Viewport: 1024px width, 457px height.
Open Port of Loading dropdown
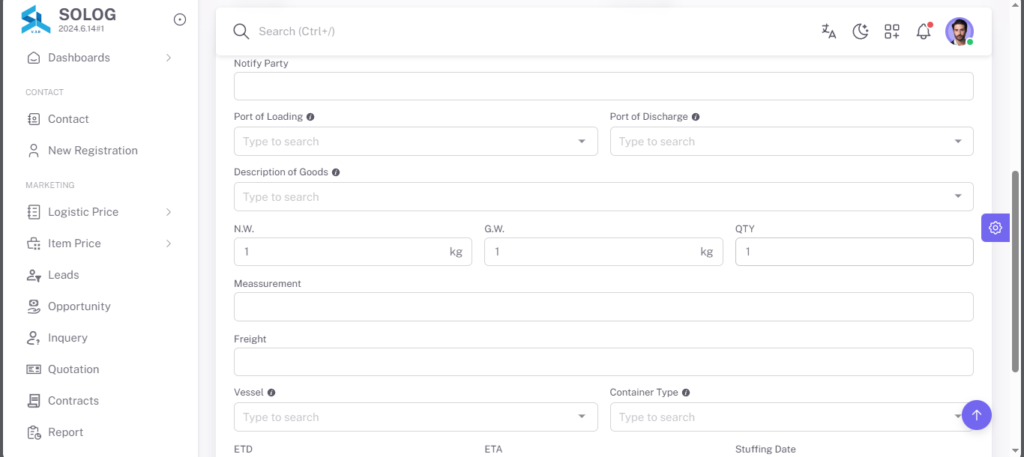pyautogui.click(x=415, y=141)
